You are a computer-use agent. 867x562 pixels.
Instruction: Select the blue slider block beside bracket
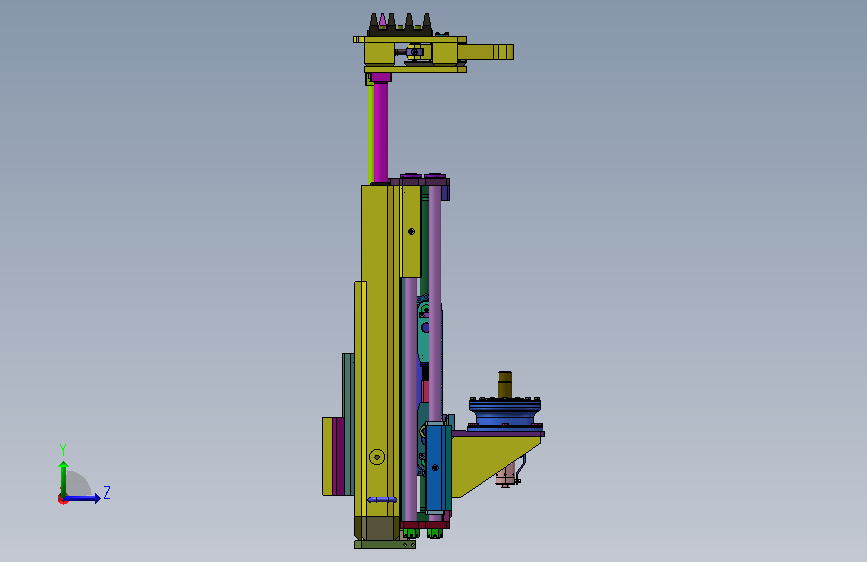click(435, 467)
